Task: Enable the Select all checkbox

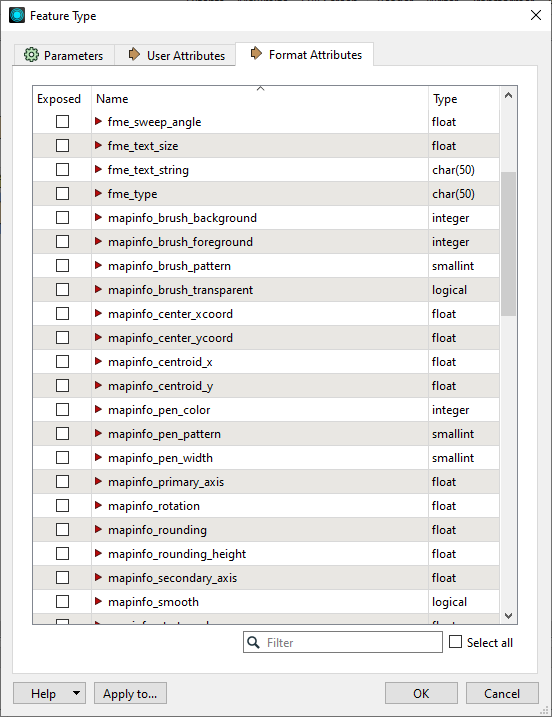Action: pyautogui.click(x=456, y=642)
